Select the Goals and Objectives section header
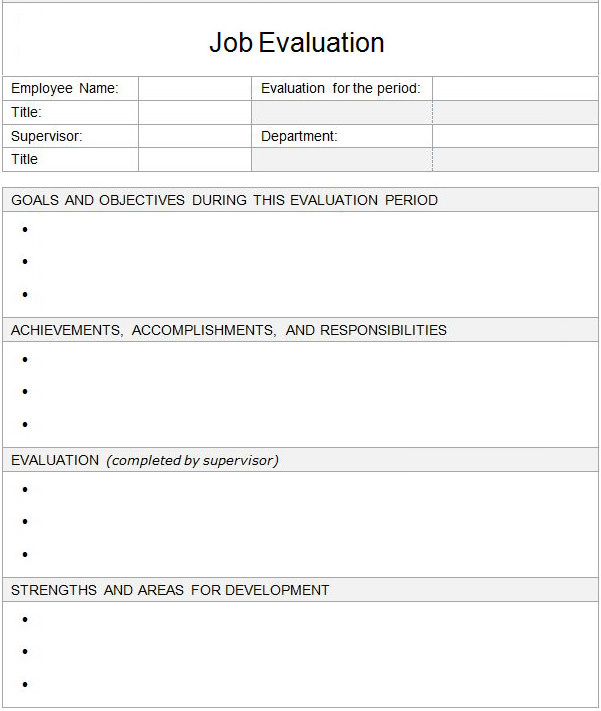The image size is (601, 711). point(225,200)
